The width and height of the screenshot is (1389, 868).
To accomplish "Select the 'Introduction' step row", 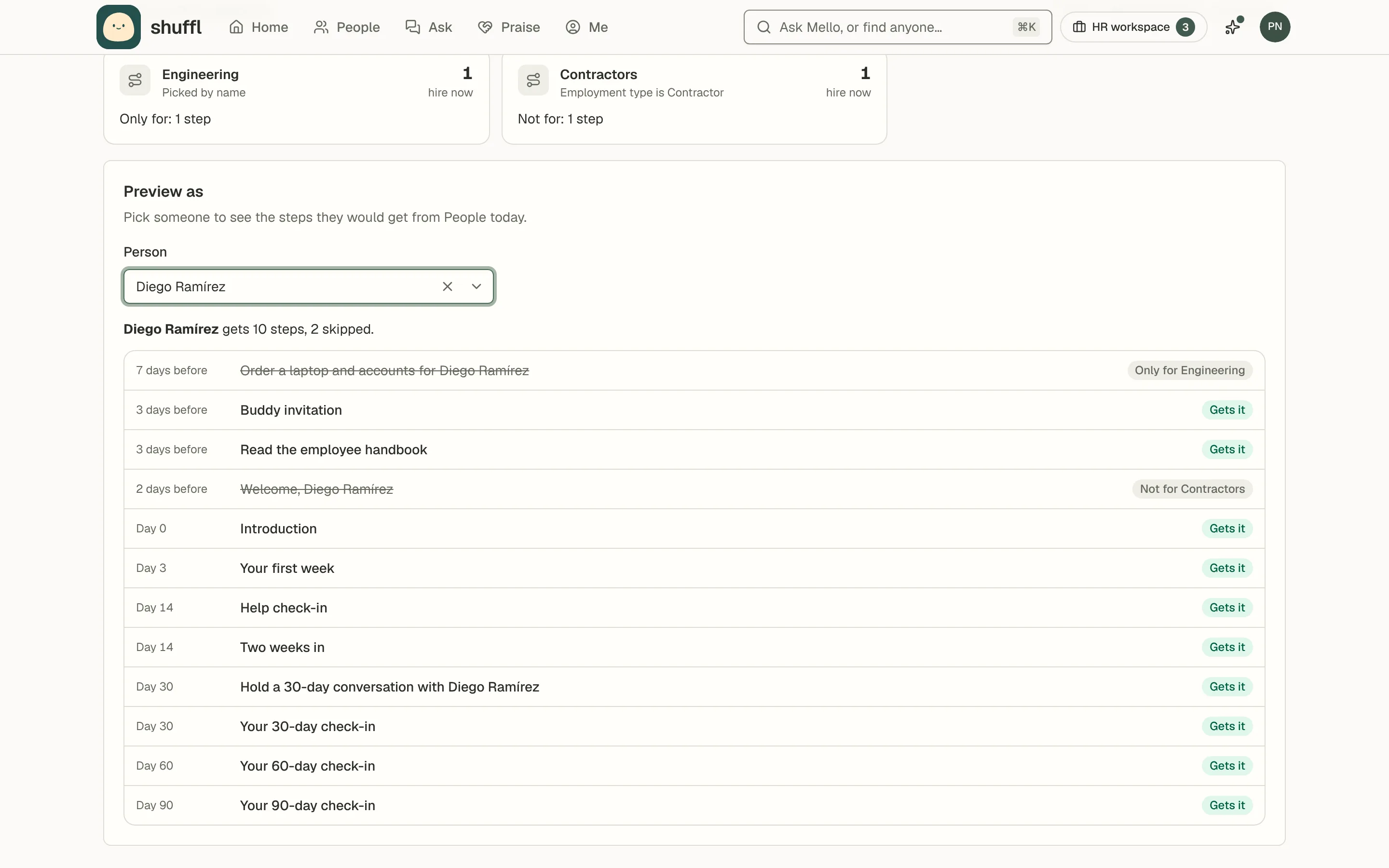I will (x=694, y=529).
